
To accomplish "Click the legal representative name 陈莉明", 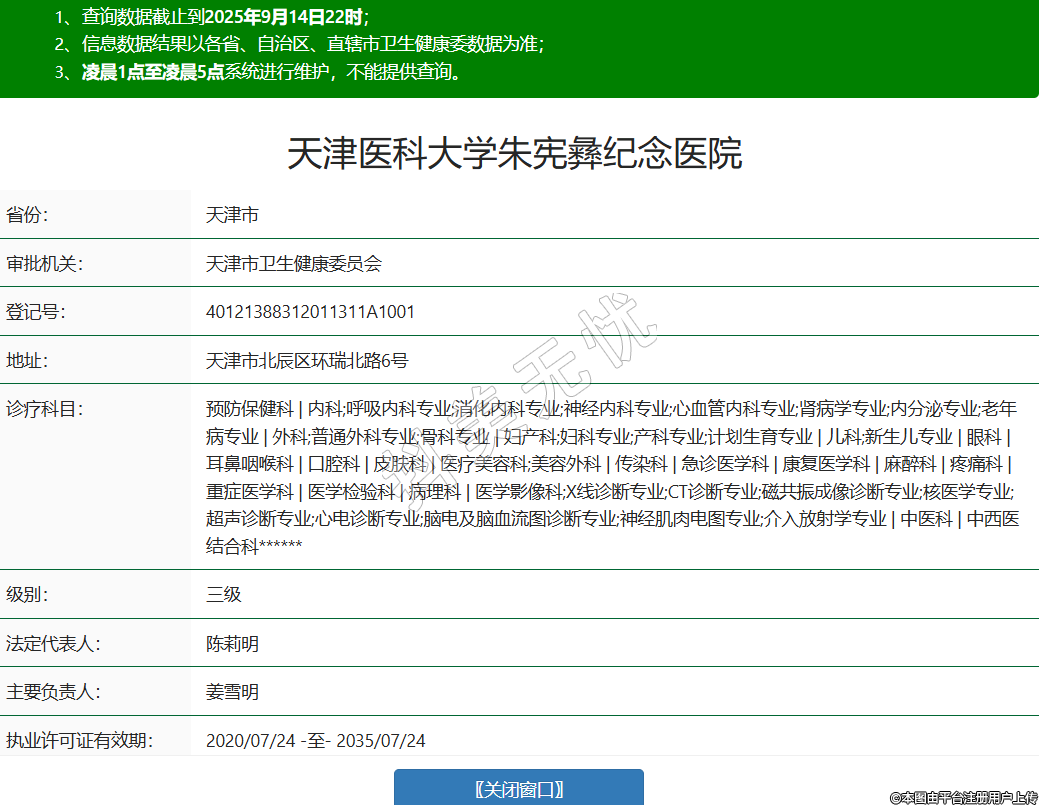I will pos(232,643).
